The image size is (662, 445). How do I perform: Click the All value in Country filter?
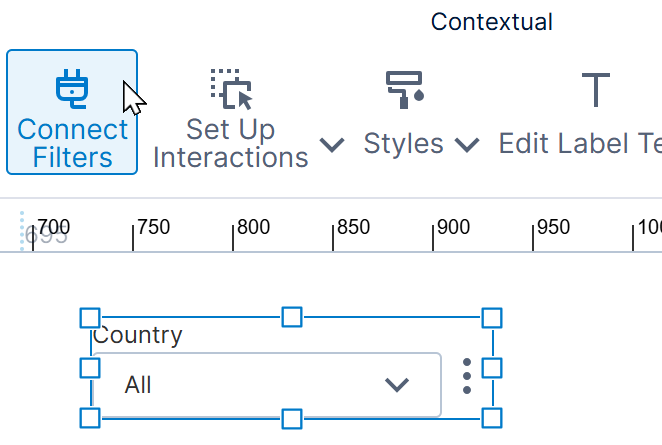138,385
